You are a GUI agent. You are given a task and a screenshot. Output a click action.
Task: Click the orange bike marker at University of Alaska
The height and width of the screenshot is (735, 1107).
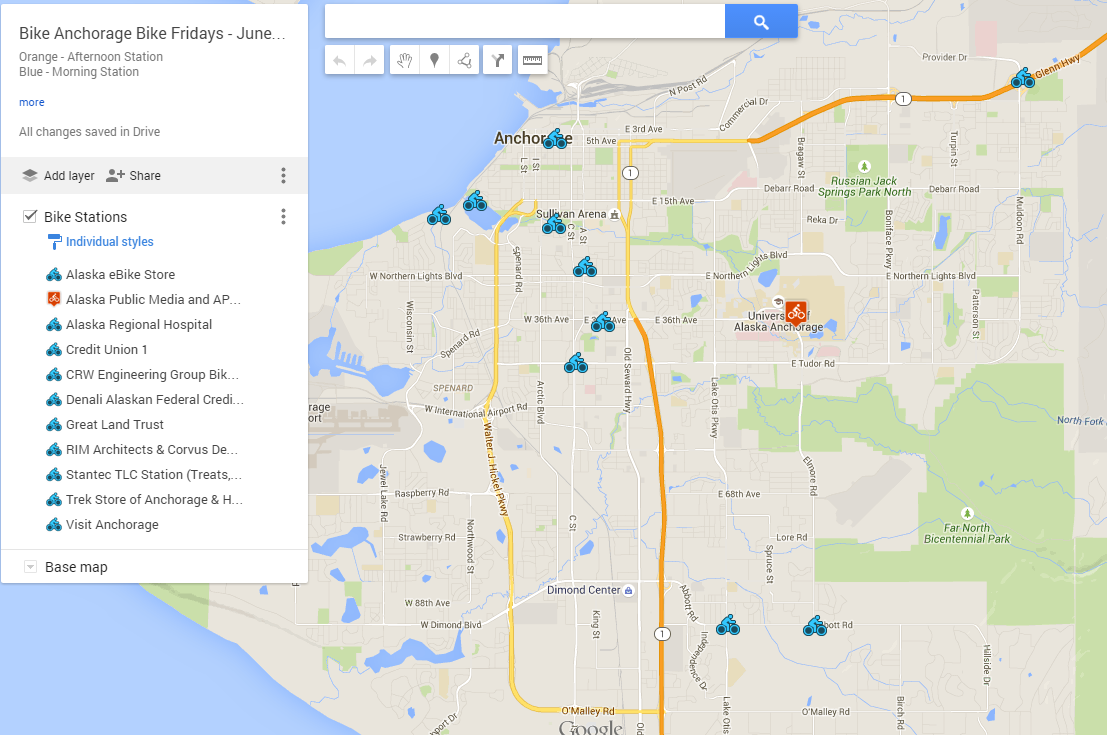pyautogui.click(x=796, y=312)
